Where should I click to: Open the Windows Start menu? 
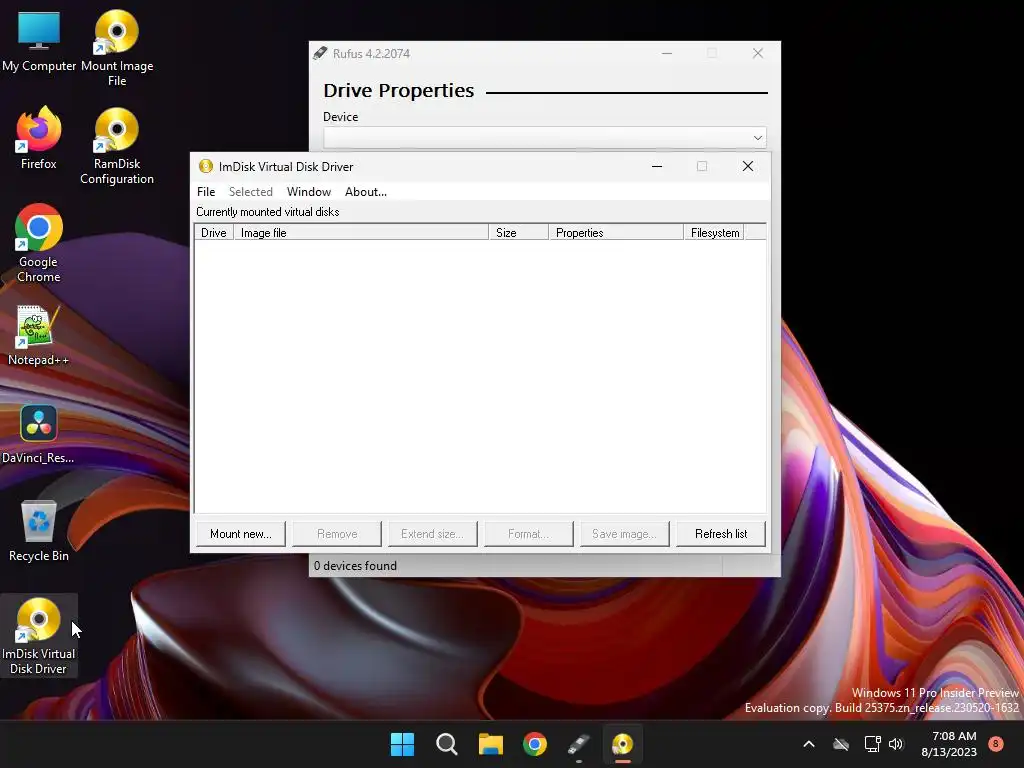pos(402,744)
